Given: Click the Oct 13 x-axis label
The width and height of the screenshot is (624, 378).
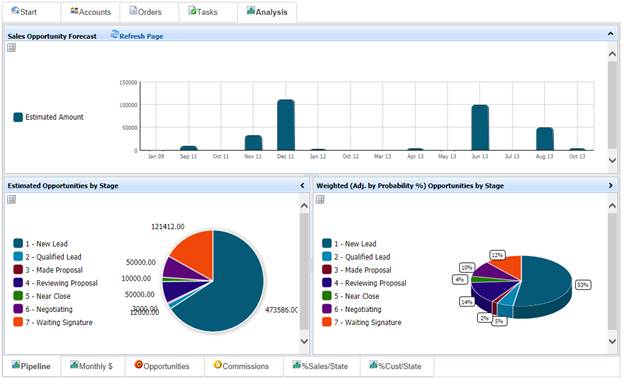Looking at the screenshot, I should (577, 156).
